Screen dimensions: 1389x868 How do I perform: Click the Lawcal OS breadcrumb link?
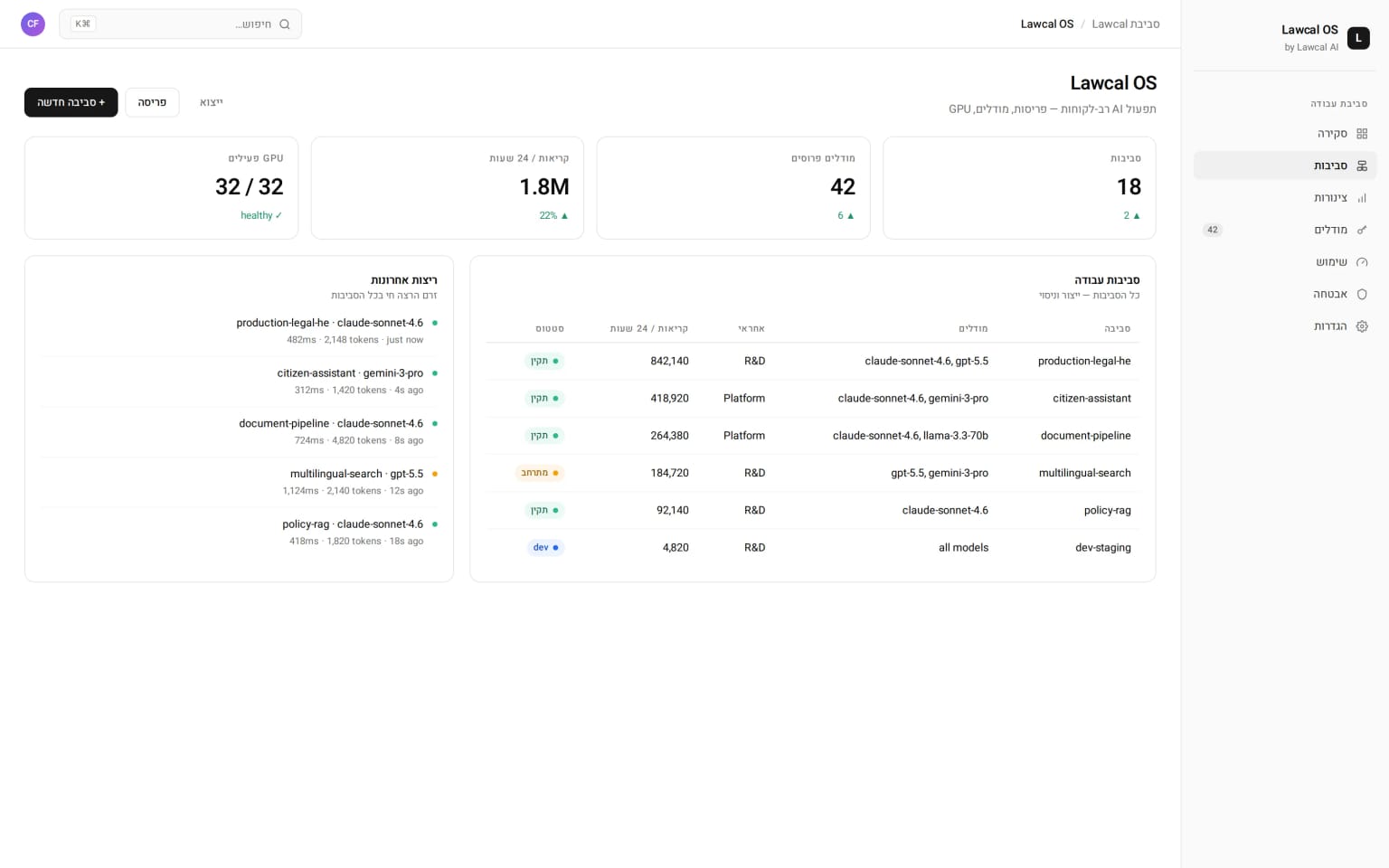pos(1047,24)
